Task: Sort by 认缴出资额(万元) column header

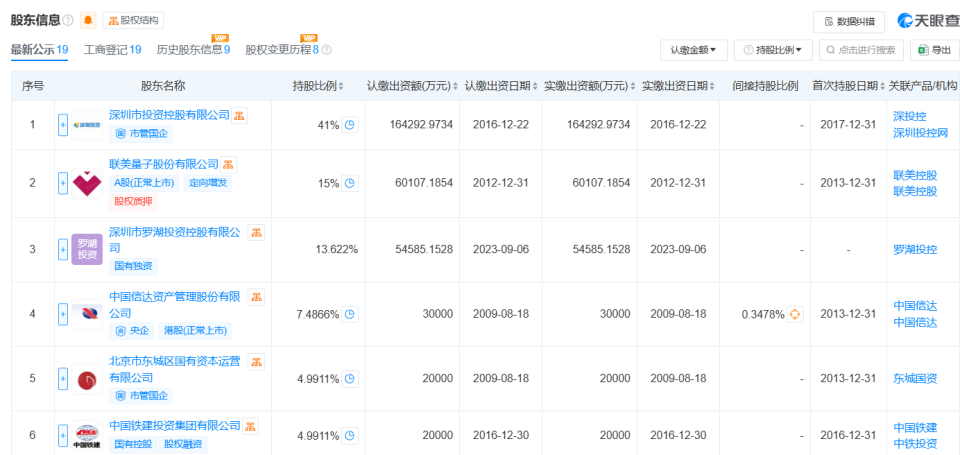Action: pos(412,86)
